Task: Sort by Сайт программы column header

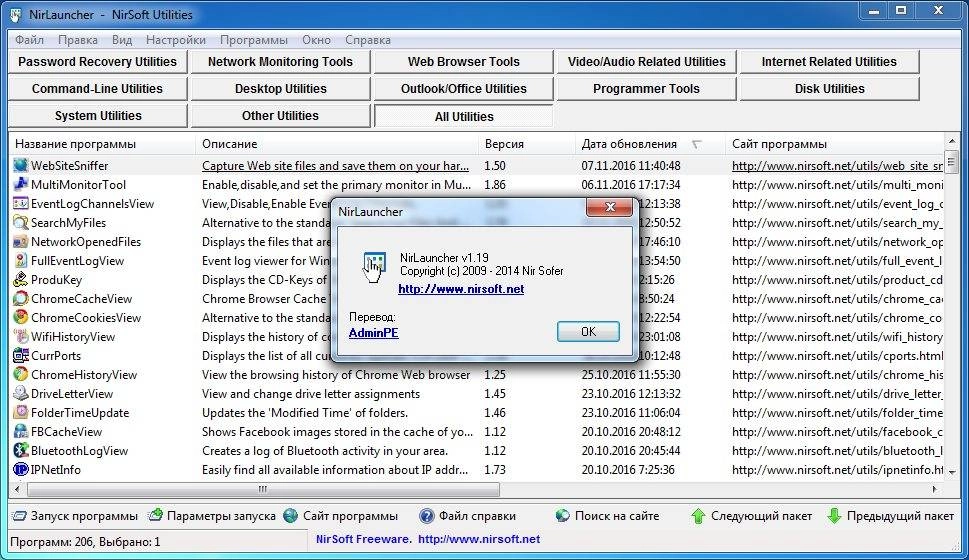Action: pos(835,144)
